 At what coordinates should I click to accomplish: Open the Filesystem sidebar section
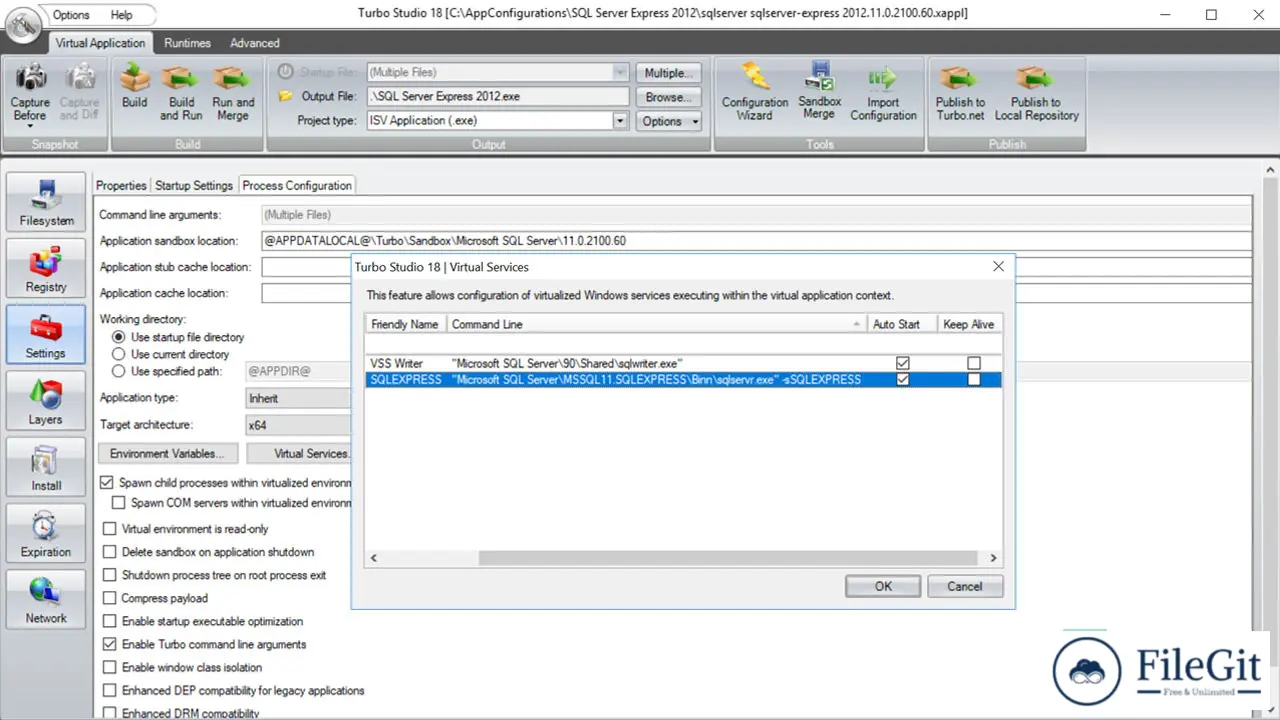tap(46, 200)
